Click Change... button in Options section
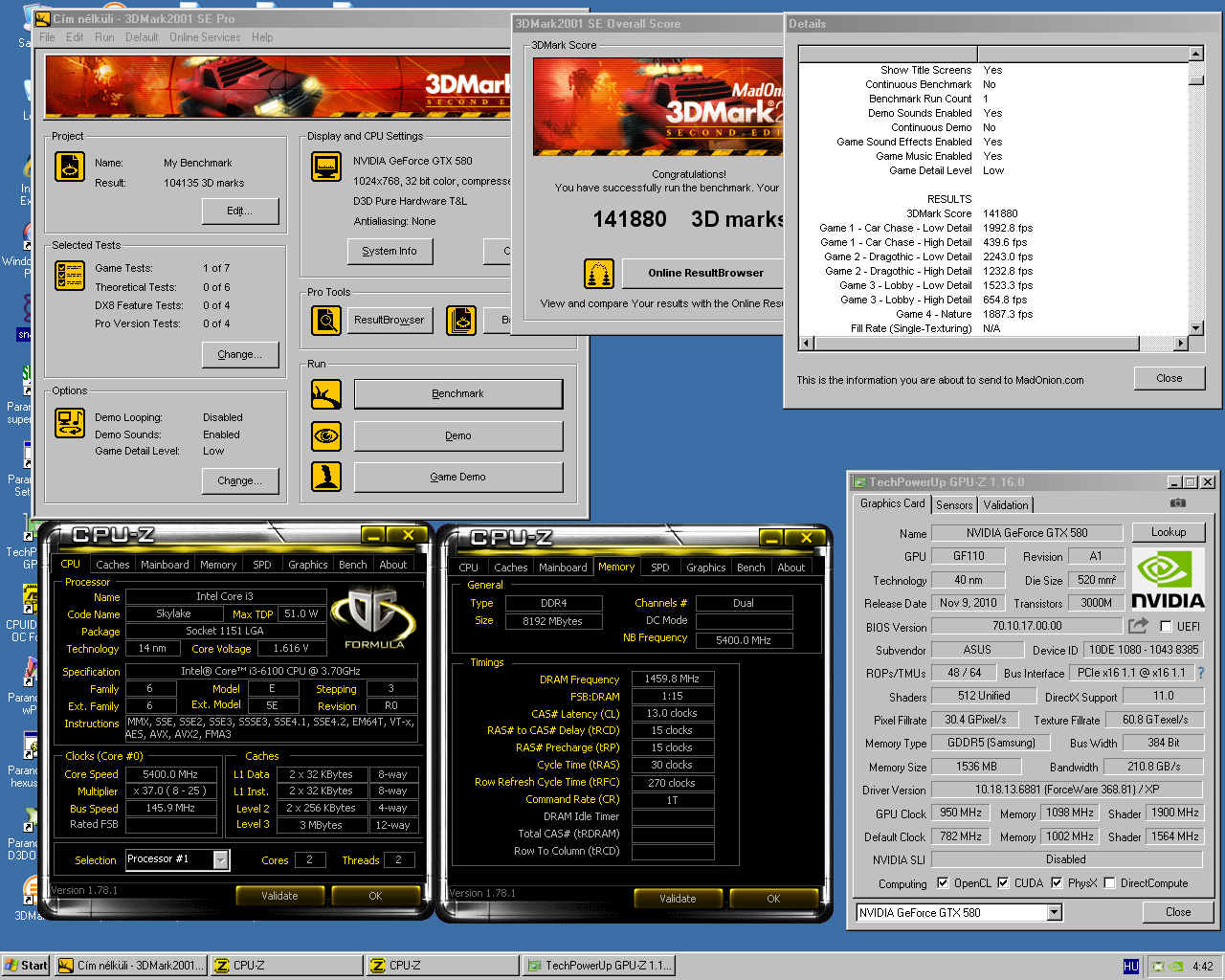This screenshot has height=980, width=1225. point(240,480)
